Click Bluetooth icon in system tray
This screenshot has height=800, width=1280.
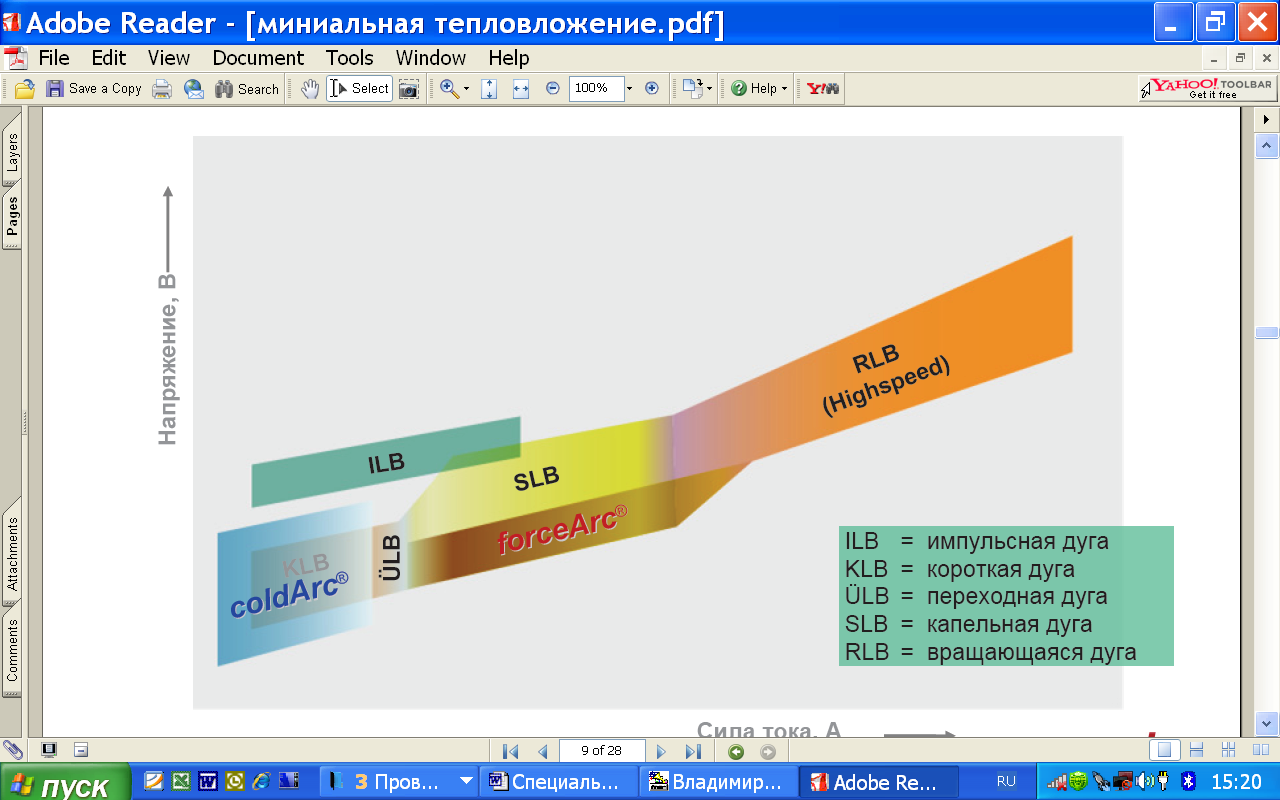point(1188,781)
